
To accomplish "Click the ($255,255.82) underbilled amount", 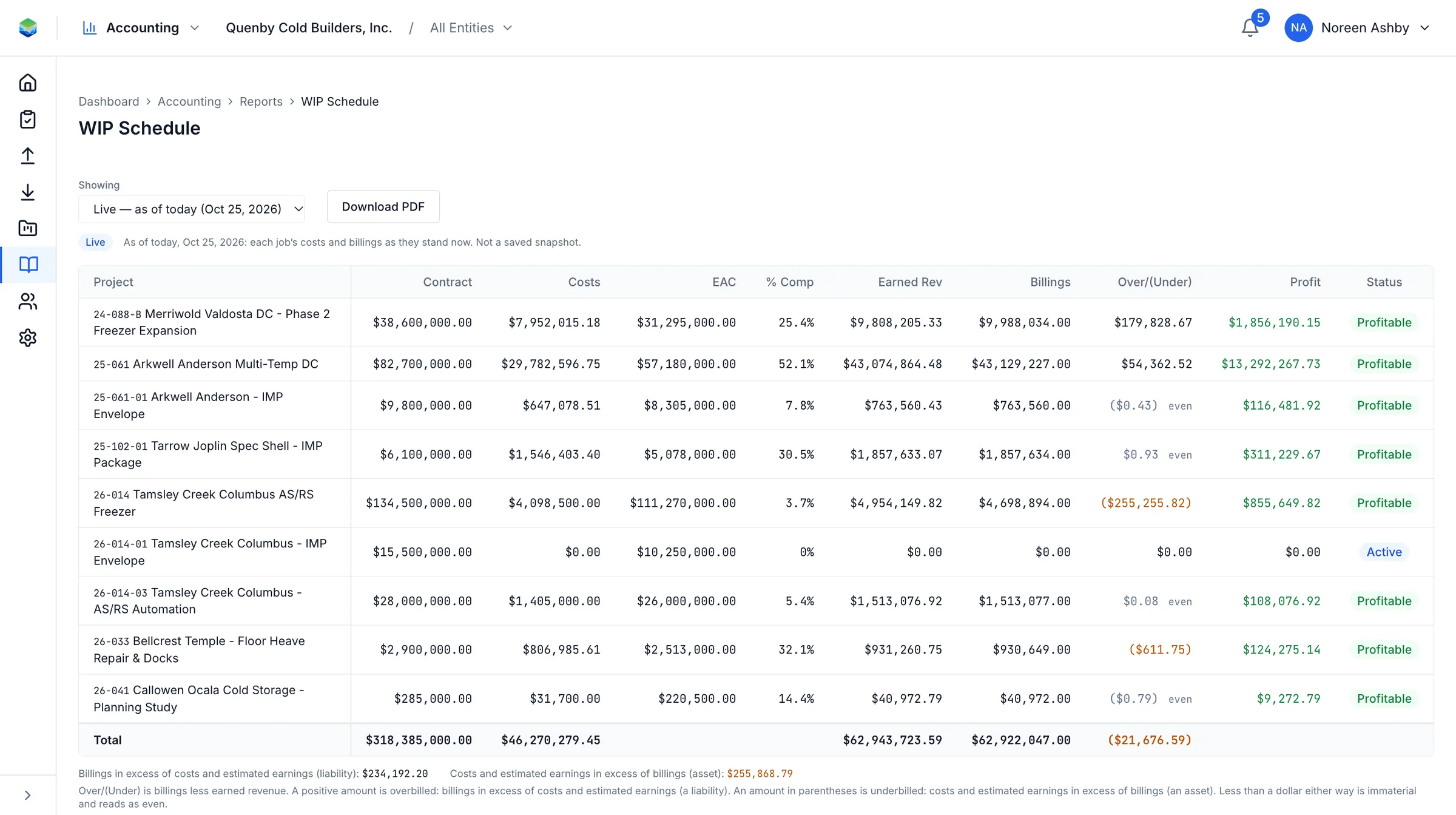I will (x=1146, y=503).
